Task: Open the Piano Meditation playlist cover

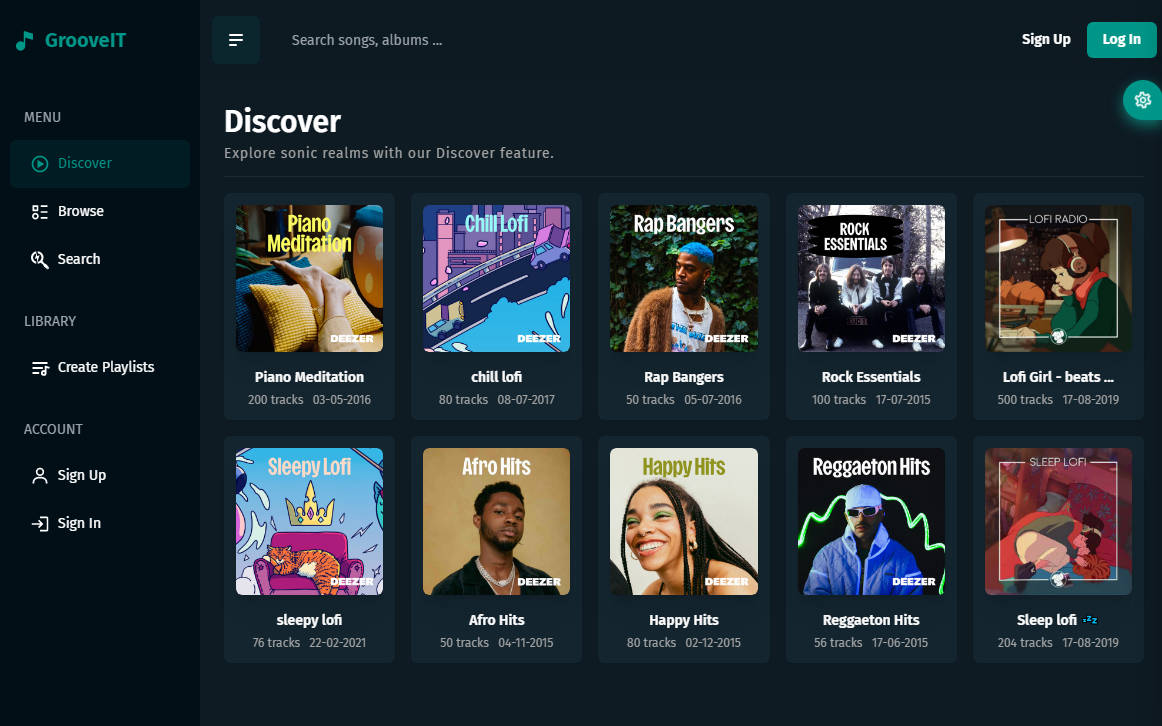Action: point(309,279)
